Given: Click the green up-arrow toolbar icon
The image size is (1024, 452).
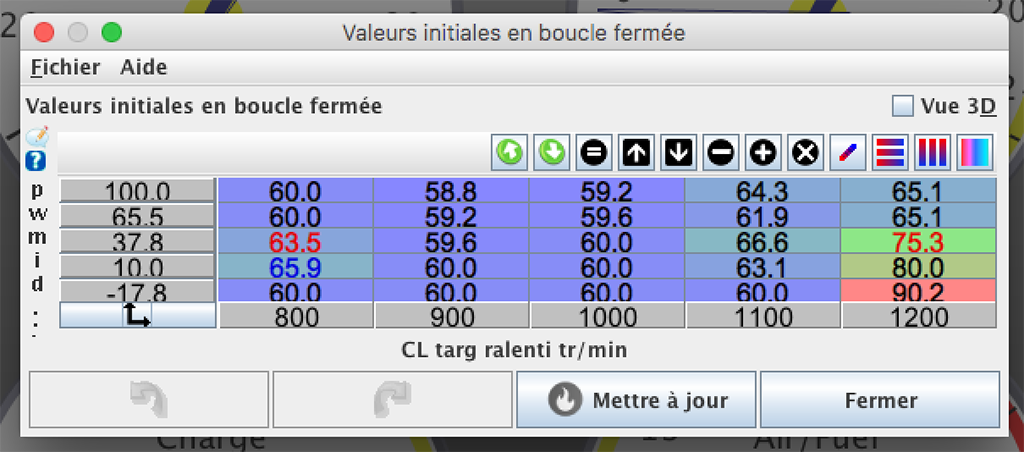Looking at the screenshot, I should (x=509, y=153).
